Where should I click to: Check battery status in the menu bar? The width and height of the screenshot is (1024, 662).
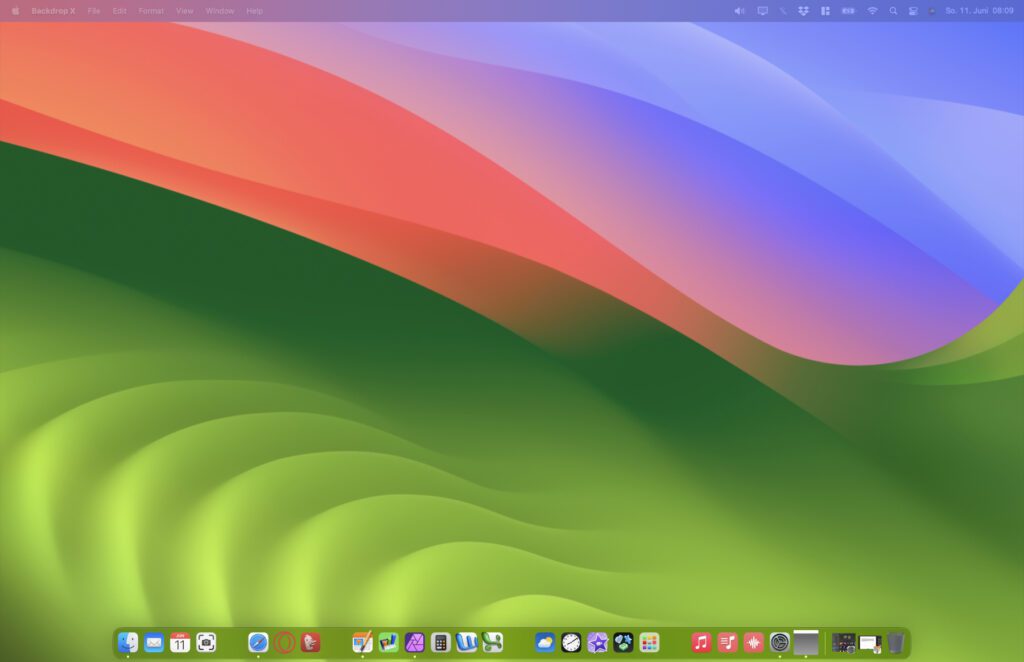click(x=847, y=11)
